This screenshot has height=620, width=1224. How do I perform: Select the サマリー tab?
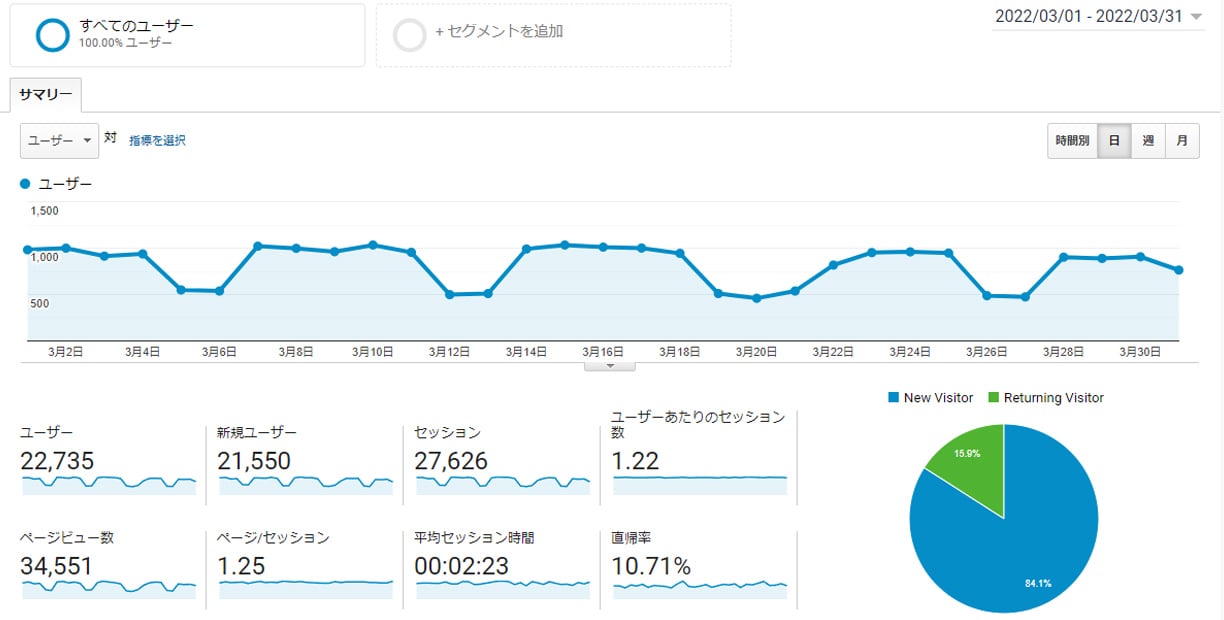[x=46, y=95]
